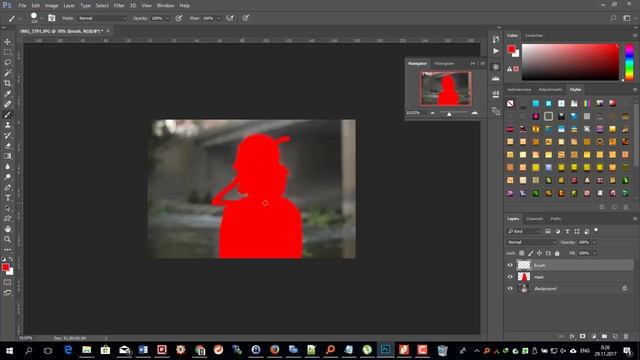The height and width of the screenshot is (360, 640).
Task: Hide the brush layer
Action: (x=510, y=265)
